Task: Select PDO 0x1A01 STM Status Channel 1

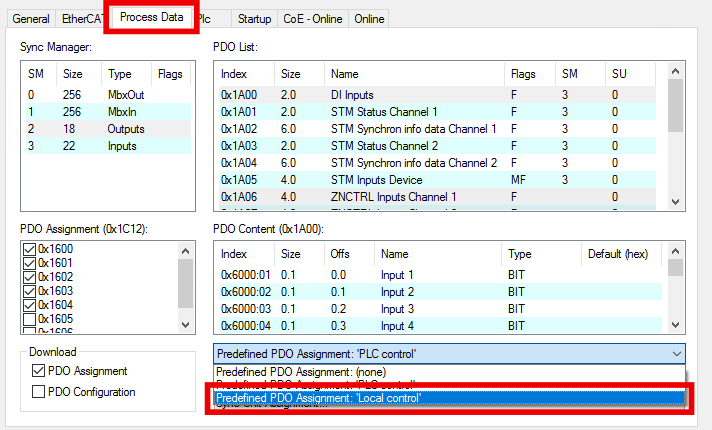Action: pyautogui.click(x=437, y=112)
